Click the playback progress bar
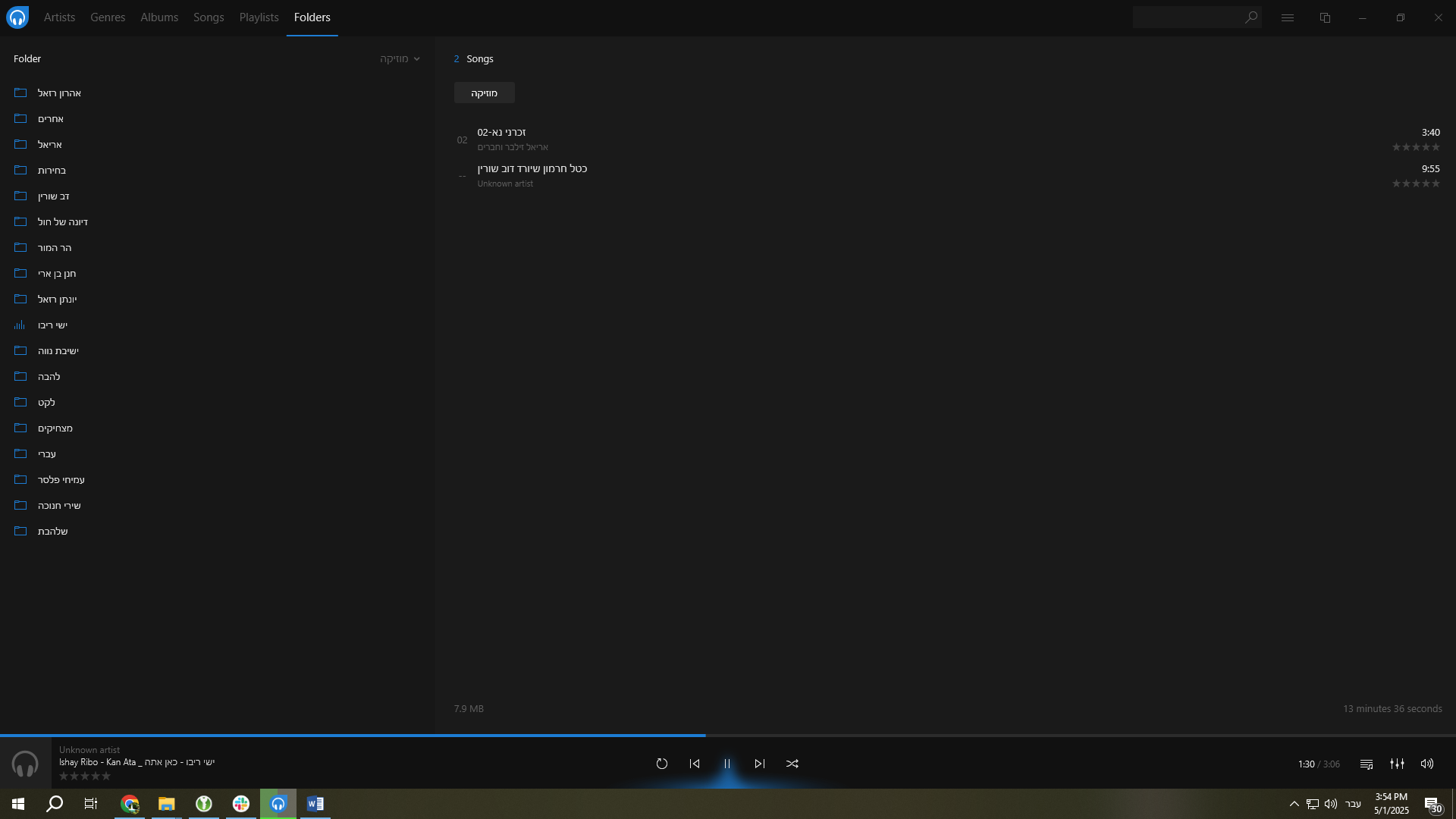The height and width of the screenshot is (819, 1456). 728,735
